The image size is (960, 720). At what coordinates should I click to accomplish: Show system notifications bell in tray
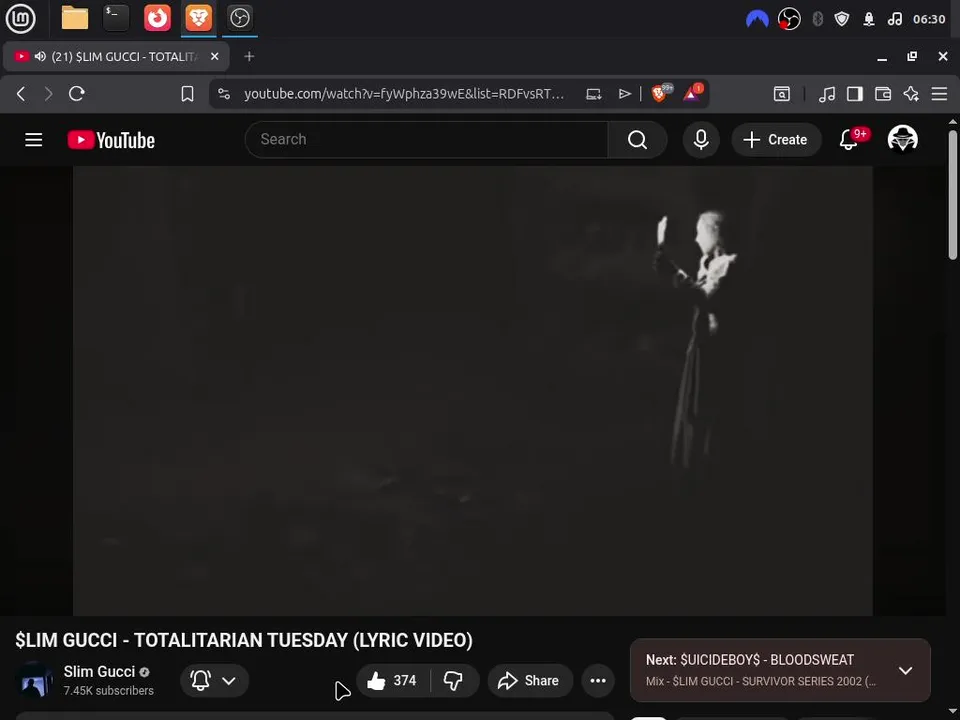pos(869,19)
